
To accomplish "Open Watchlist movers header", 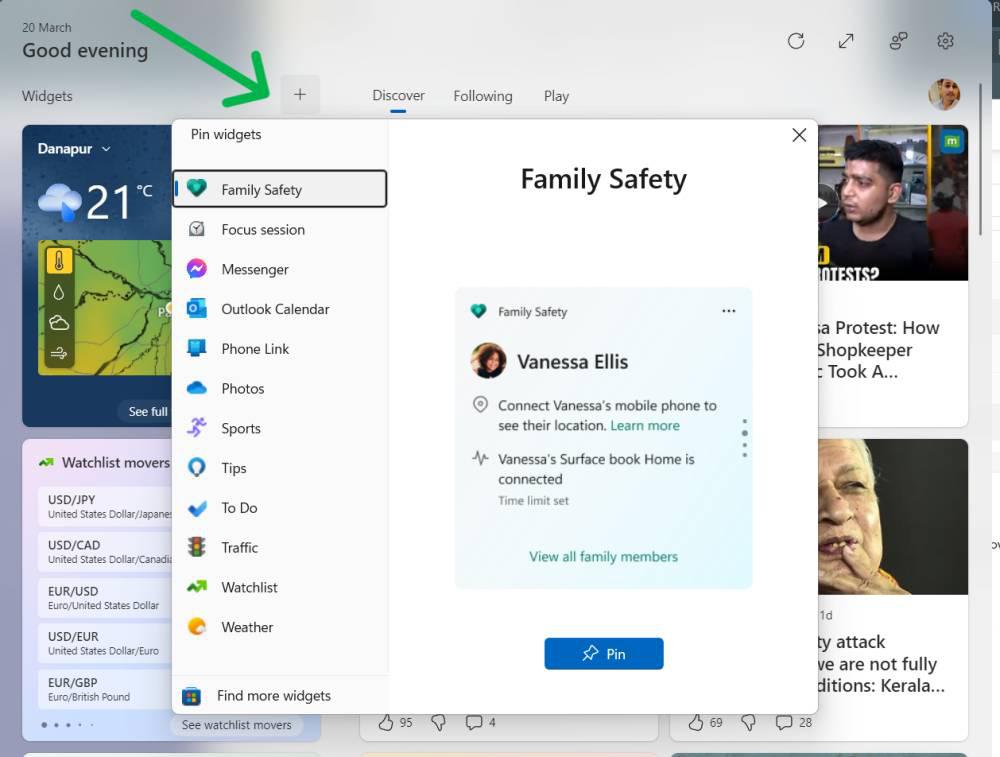I will click(104, 462).
